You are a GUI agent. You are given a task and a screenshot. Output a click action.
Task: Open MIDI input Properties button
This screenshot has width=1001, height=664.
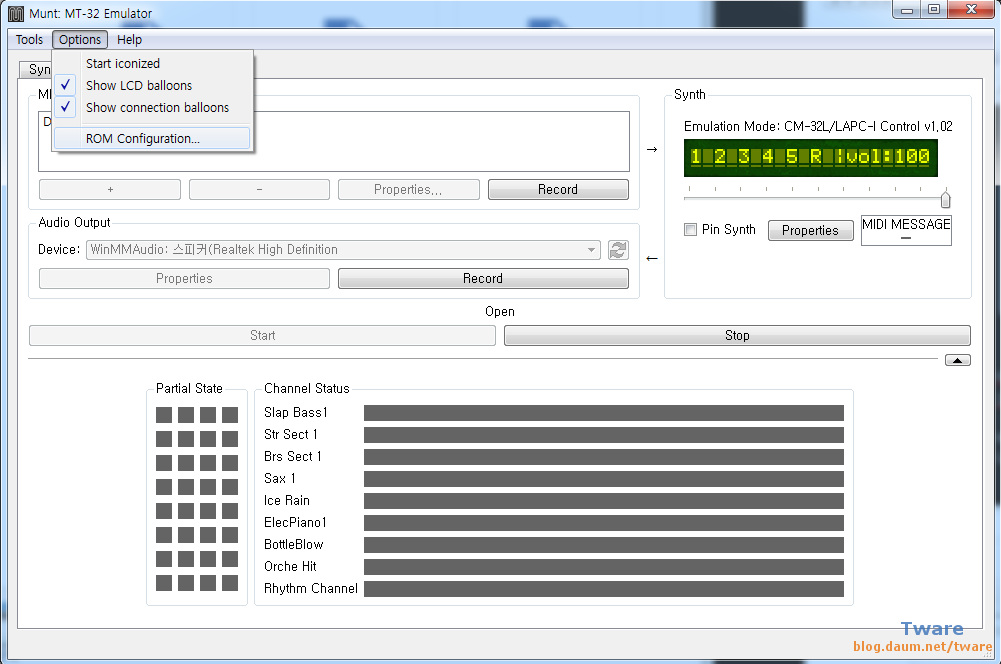click(409, 190)
